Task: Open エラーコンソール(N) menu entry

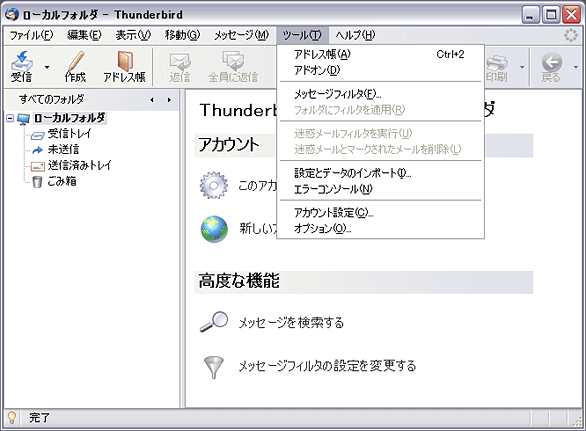Action: click(x=380, y=189)
